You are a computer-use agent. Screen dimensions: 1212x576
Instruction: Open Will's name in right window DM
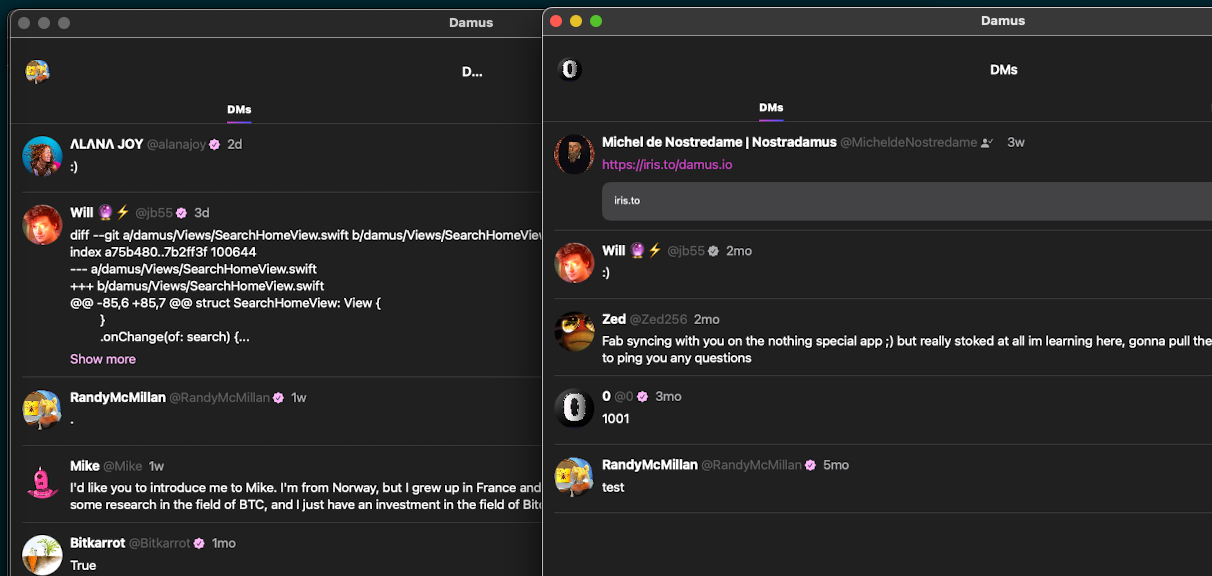coord(614,251)
